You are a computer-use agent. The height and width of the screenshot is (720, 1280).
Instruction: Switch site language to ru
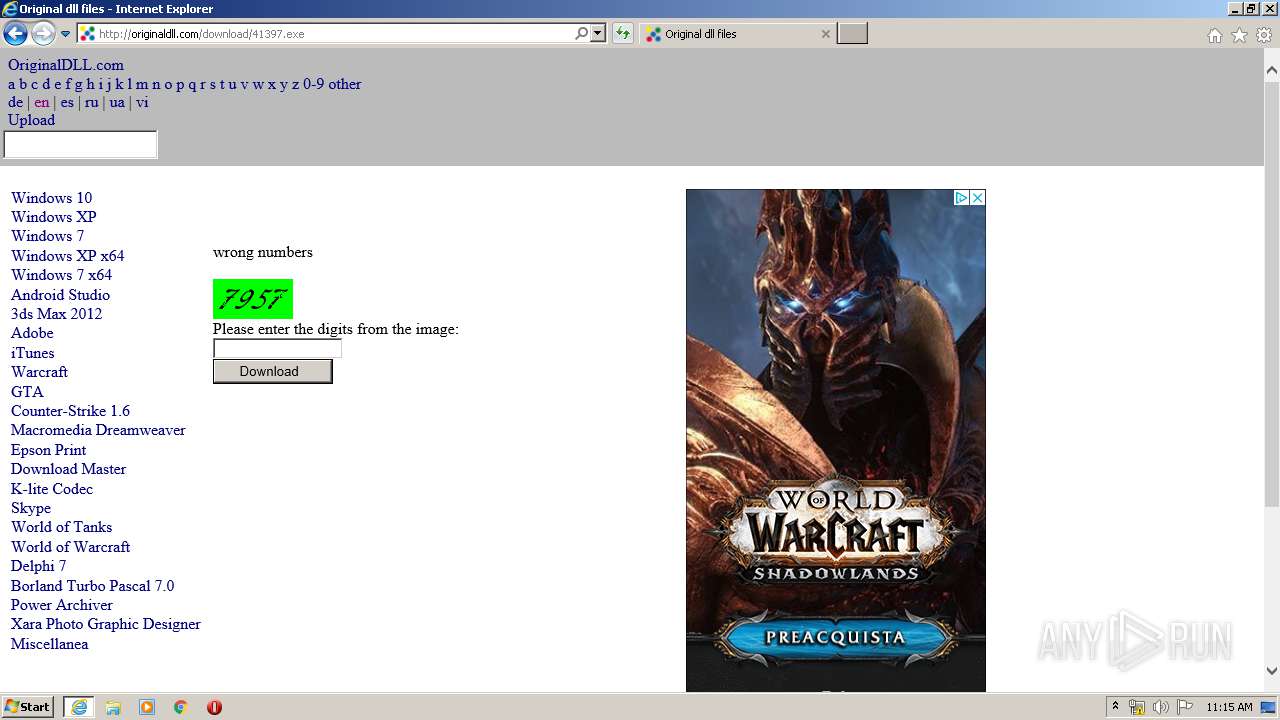91,102
